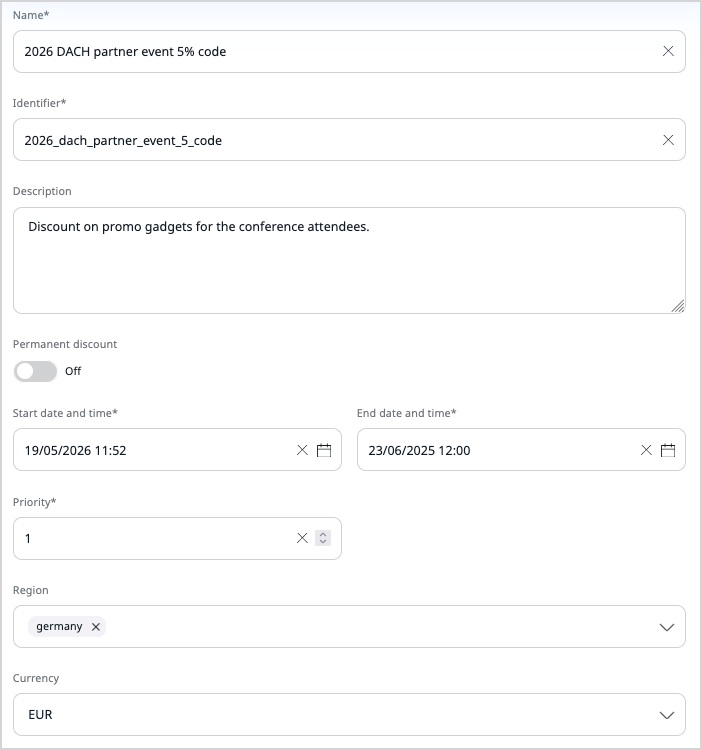Remove the germany region tag
This screenshot has height=750, width=702.
pos(96,627)
